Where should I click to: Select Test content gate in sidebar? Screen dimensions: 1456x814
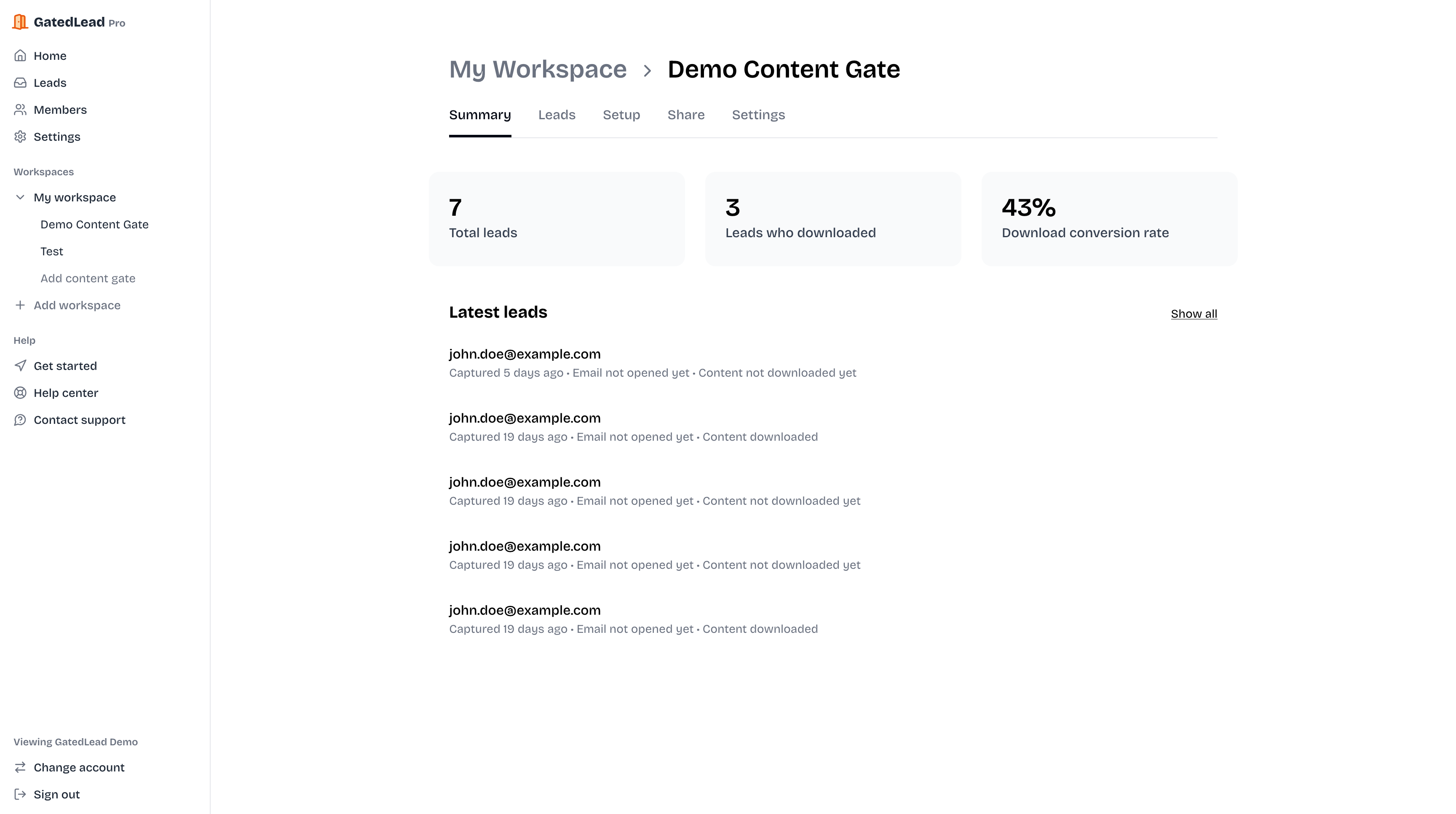coord(51,252)
